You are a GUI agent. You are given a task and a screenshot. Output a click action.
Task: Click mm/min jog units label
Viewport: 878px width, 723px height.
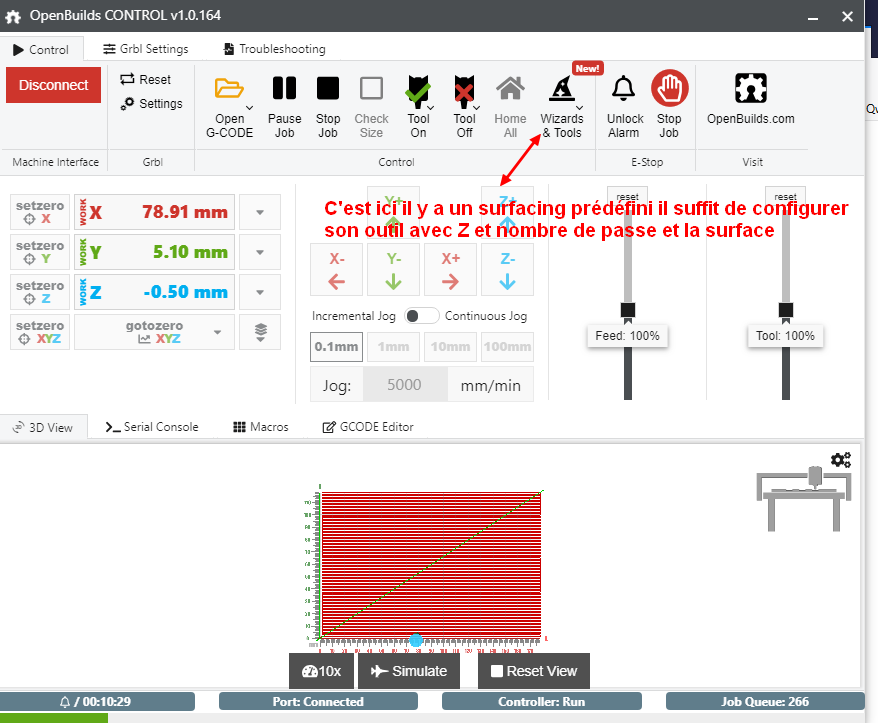tap(491, 385)
